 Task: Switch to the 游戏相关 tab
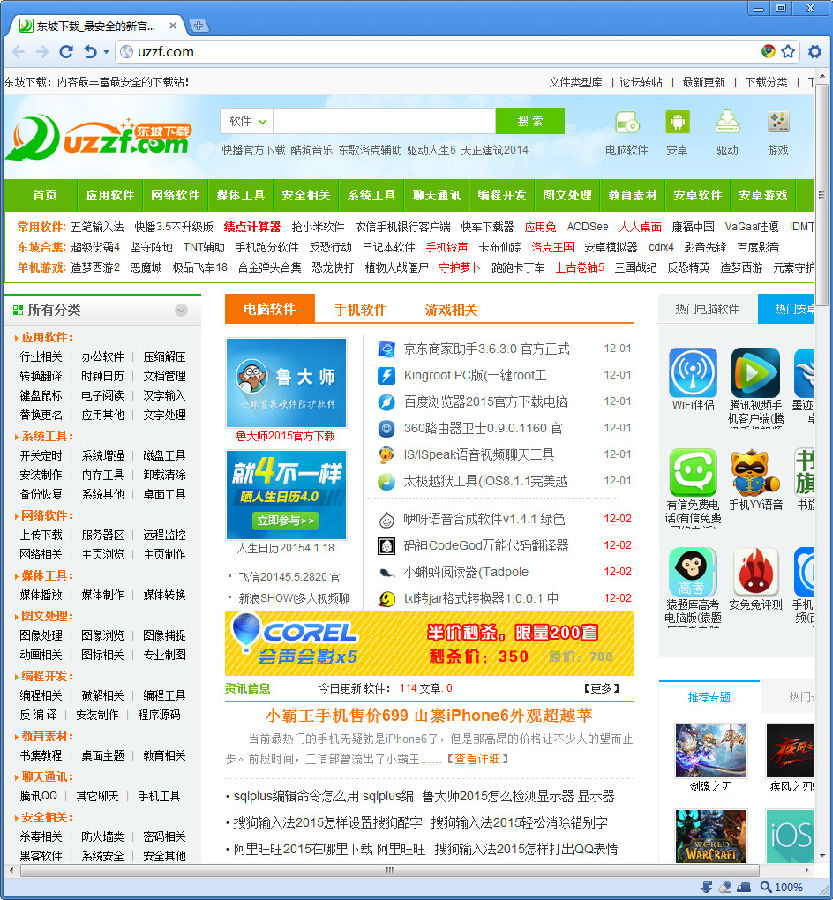pos(451,310)
